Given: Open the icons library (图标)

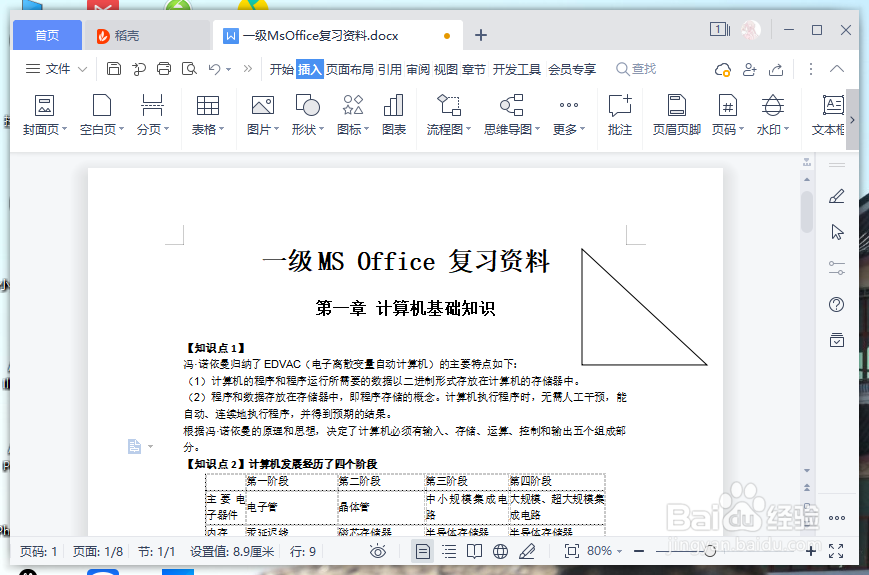Looking at the screenshot, I should (x=353, y=115).
